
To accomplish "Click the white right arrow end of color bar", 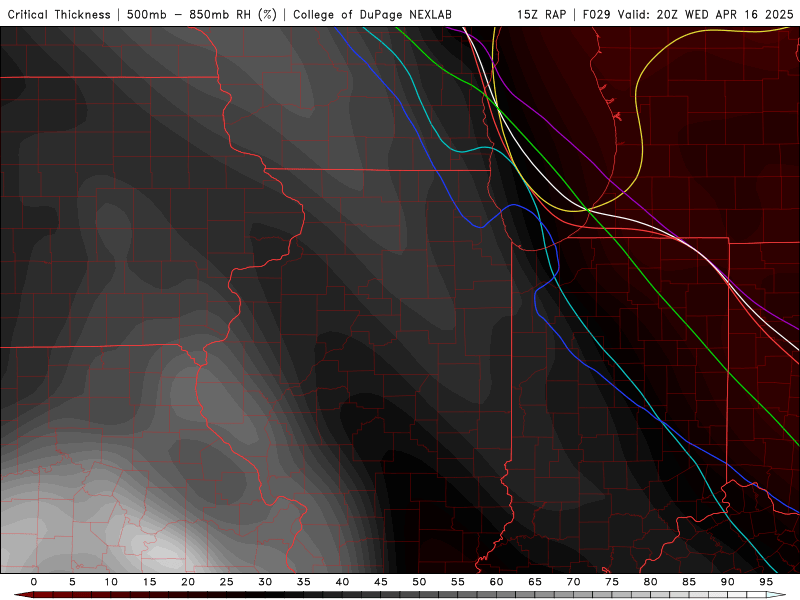I will 777,595.
